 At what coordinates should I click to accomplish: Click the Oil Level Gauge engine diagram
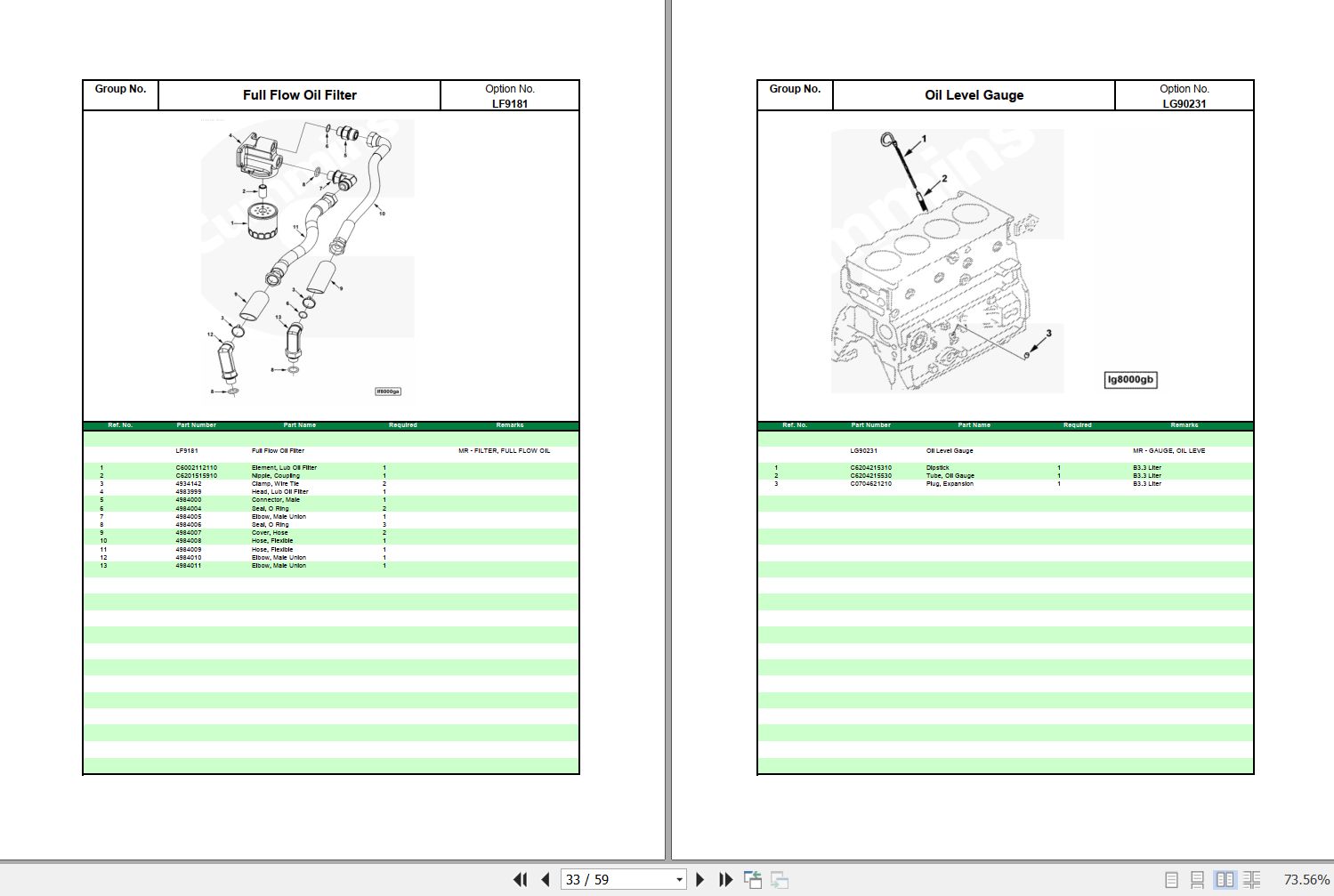click(x=947, y=261)
